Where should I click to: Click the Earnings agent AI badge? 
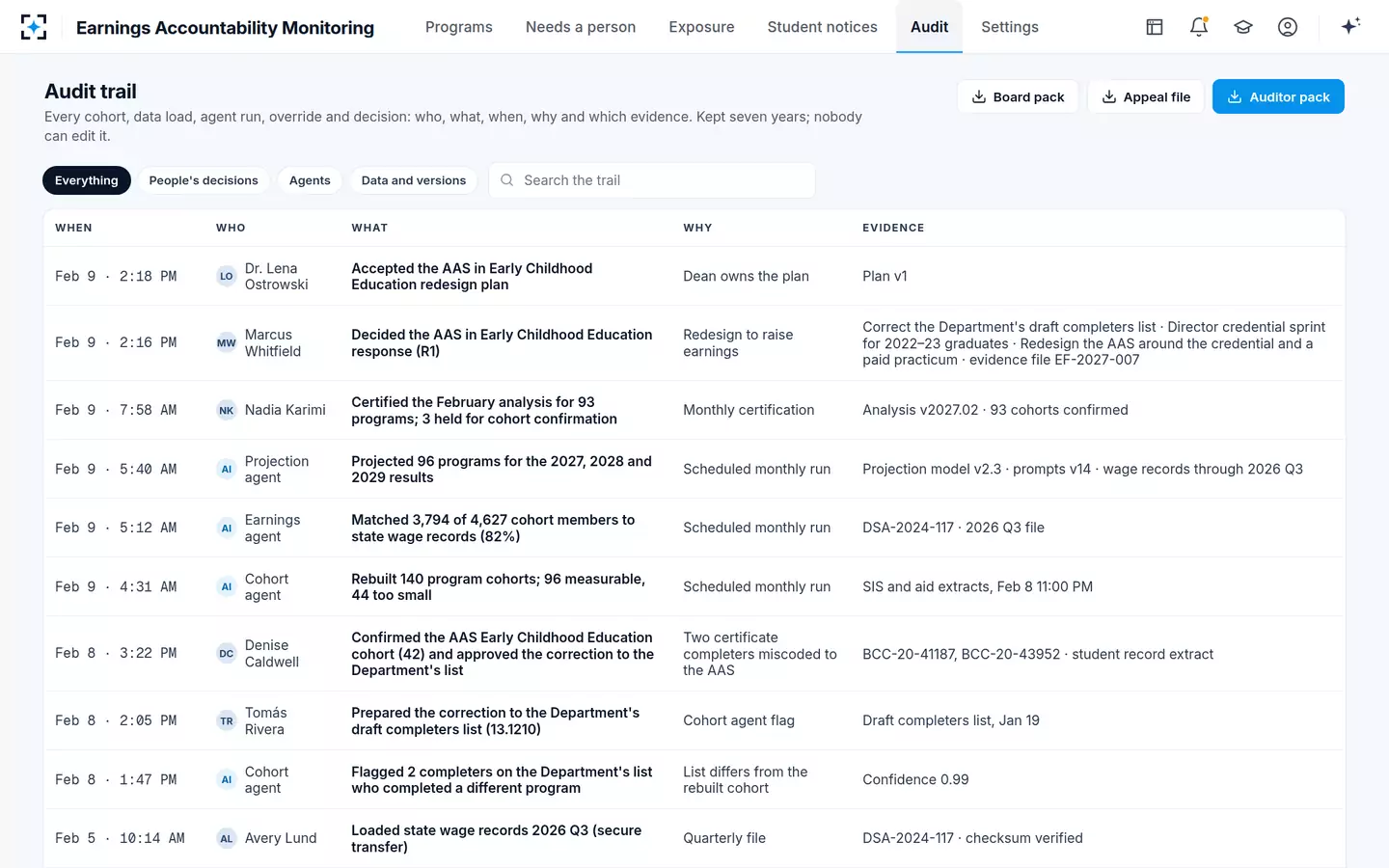point(227,528)
